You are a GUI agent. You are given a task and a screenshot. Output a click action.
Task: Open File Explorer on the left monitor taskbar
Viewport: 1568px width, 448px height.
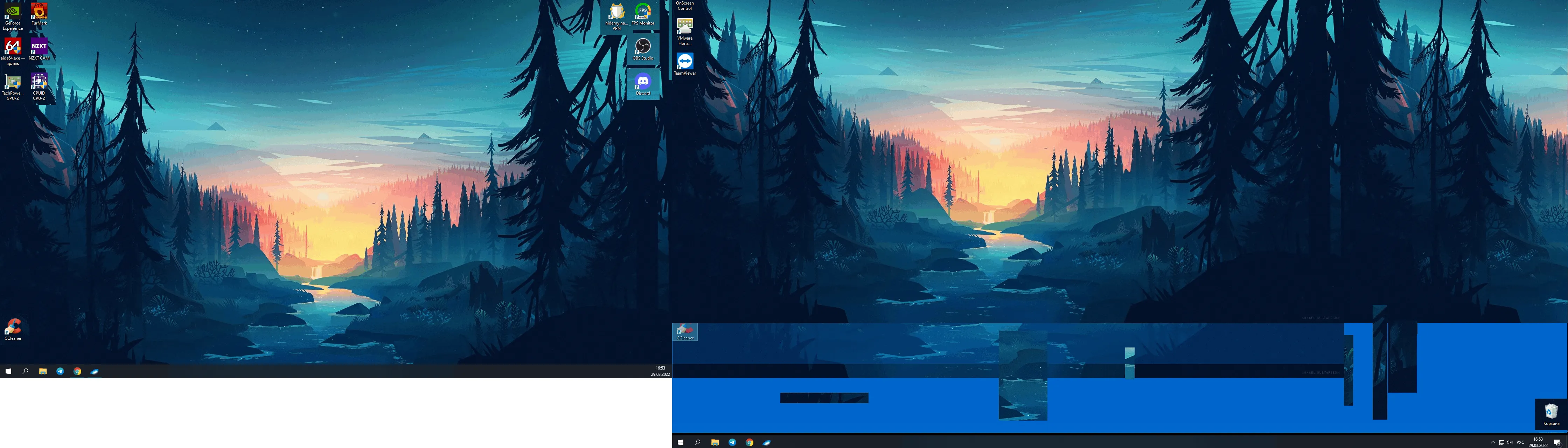click(x=43, y=371)
